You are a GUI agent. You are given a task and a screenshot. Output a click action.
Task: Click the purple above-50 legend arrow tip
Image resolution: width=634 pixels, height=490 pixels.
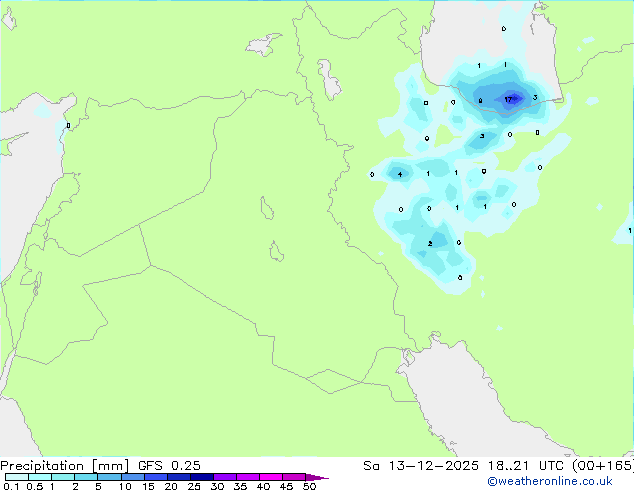(317, 477)
